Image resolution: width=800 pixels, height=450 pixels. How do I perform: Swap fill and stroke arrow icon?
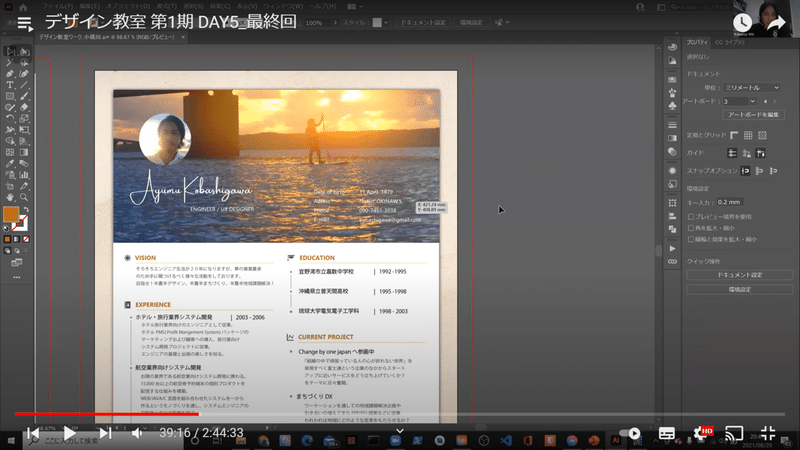click(x=26, y=210)
